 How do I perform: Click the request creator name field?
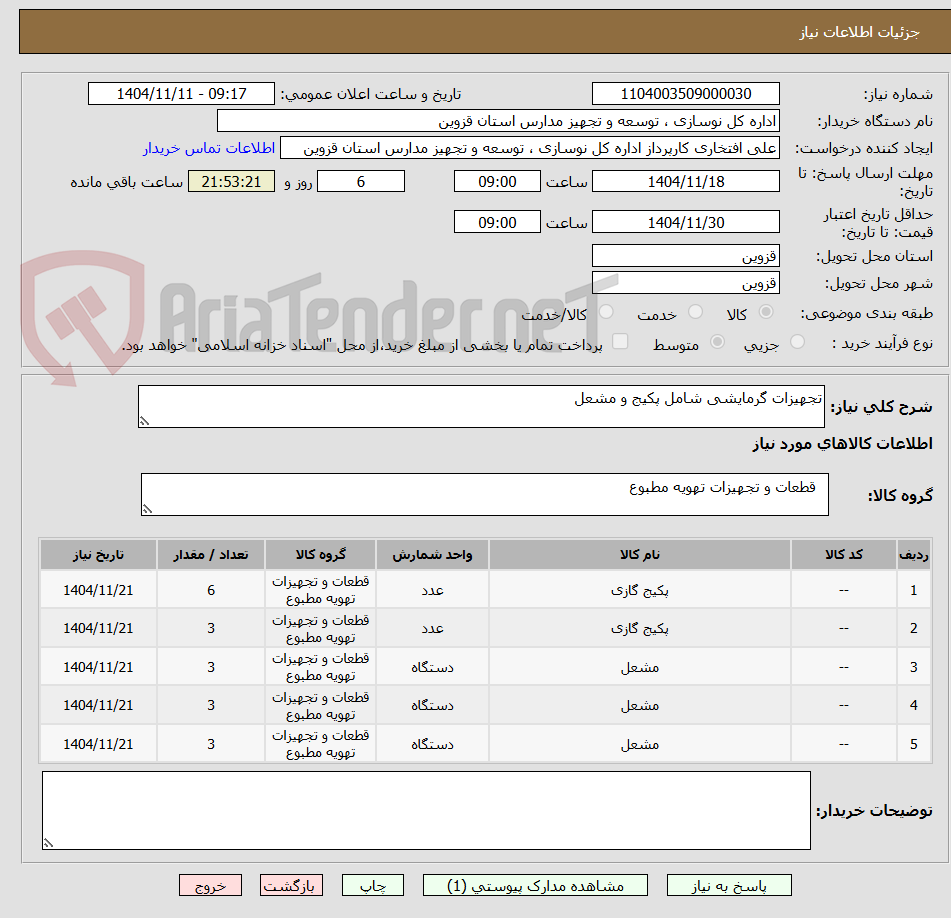pyautogui.click(x=529, y=148)
